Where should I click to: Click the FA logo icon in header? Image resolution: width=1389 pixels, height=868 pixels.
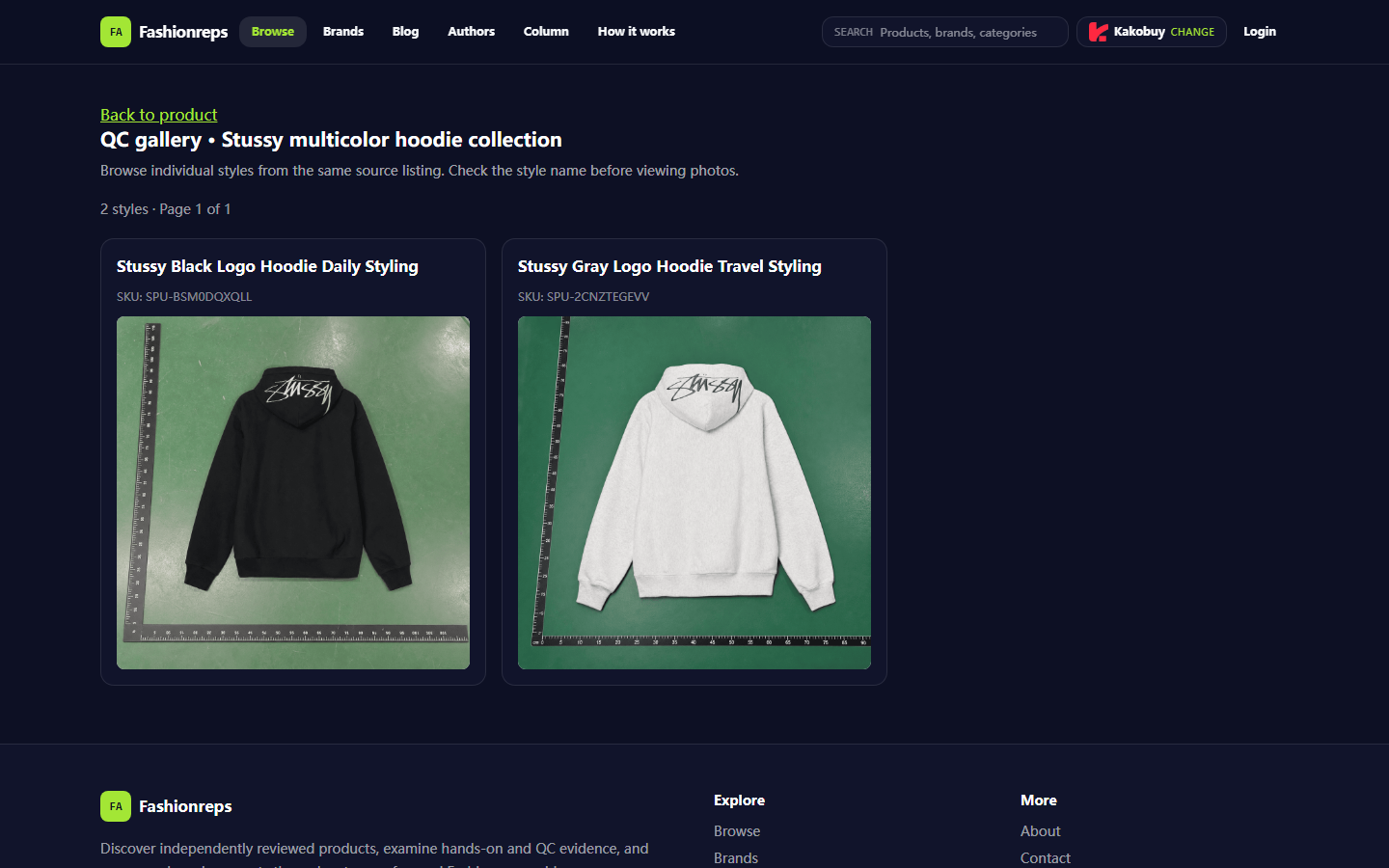[x=116, y=32]
